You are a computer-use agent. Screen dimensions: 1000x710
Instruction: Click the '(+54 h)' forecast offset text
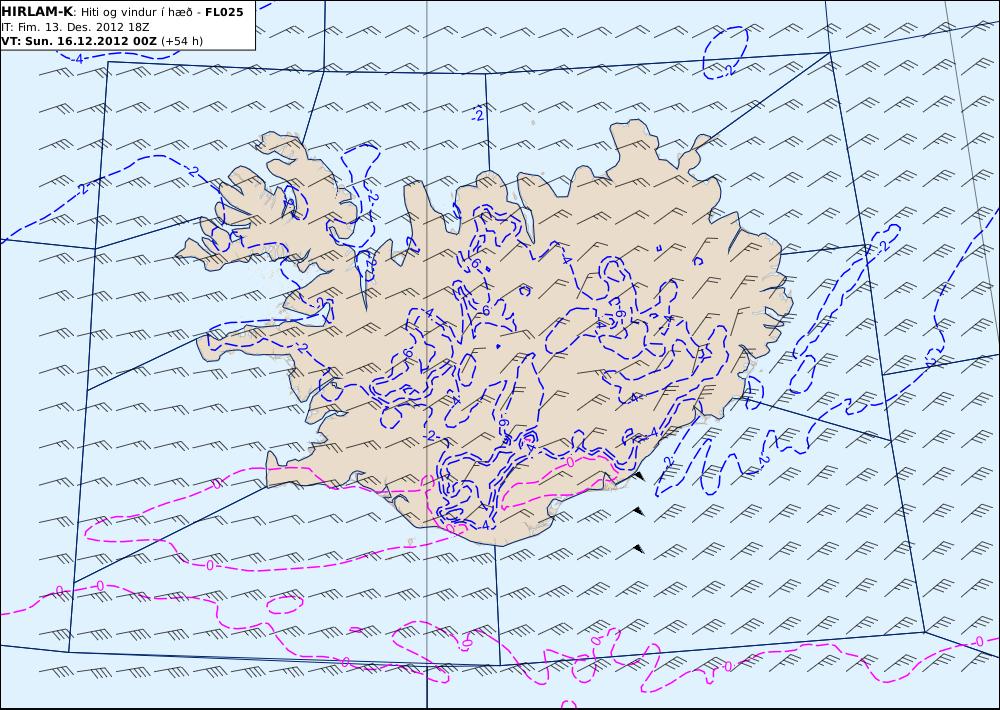pyautogui.click(x=182, y=41)
